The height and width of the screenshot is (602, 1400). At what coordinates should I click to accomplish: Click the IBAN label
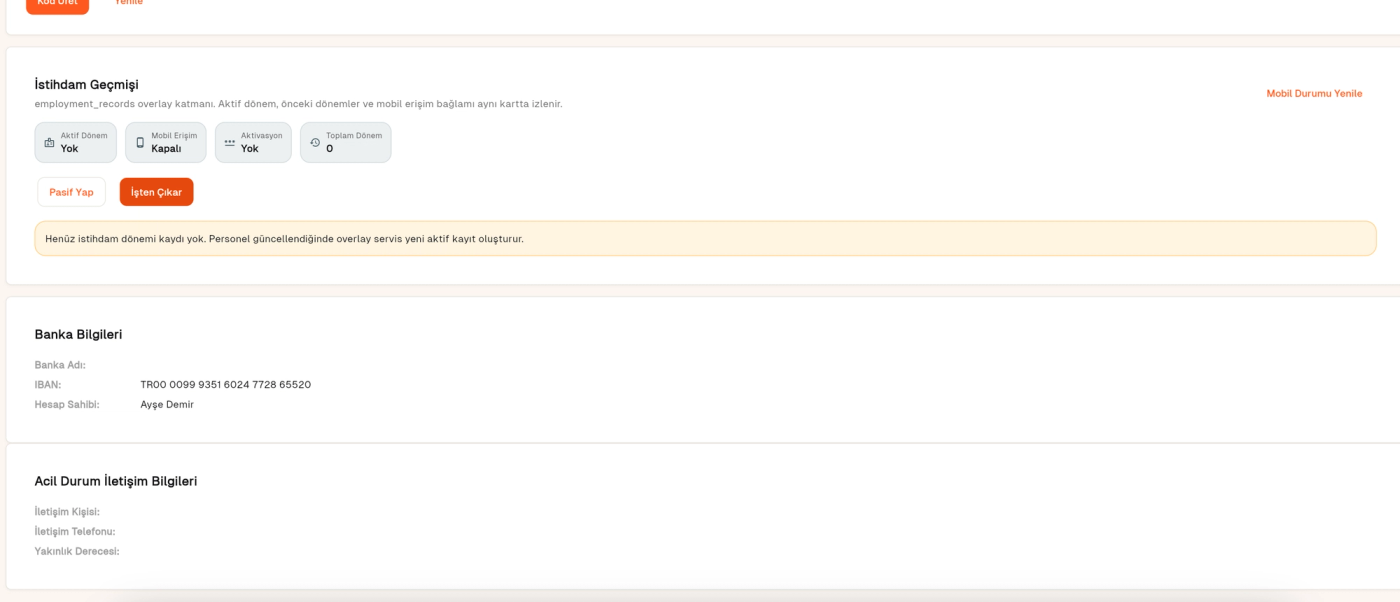click(48, 385)
